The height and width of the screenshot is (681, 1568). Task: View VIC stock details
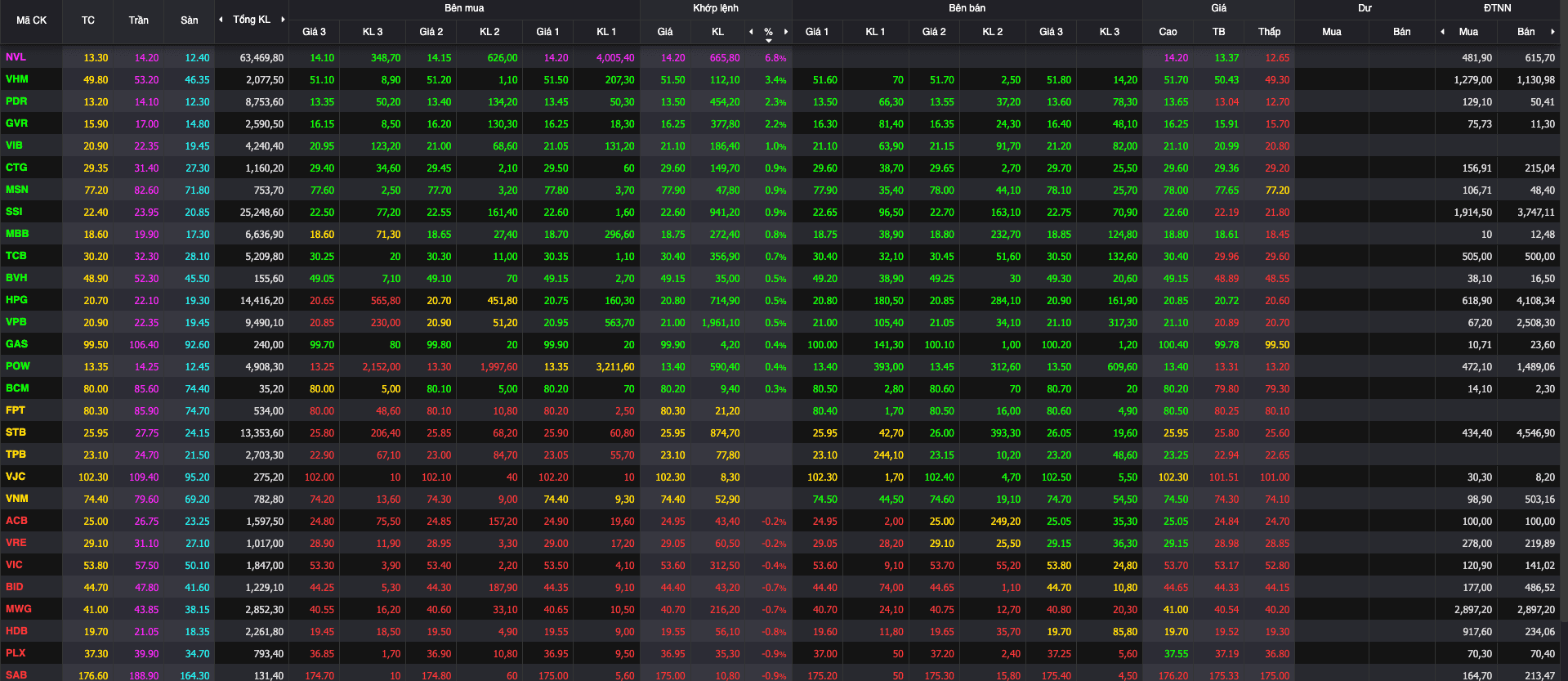(14, 565)
